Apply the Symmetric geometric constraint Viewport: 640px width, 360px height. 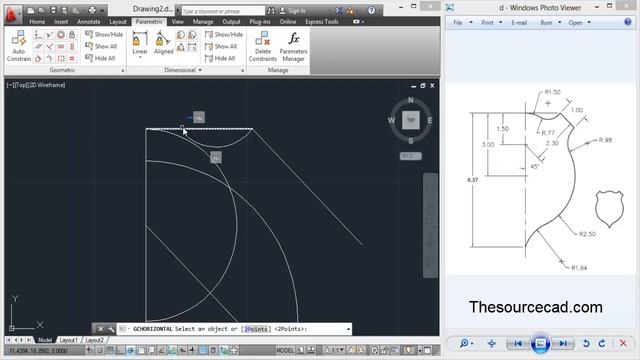point(61,58)
